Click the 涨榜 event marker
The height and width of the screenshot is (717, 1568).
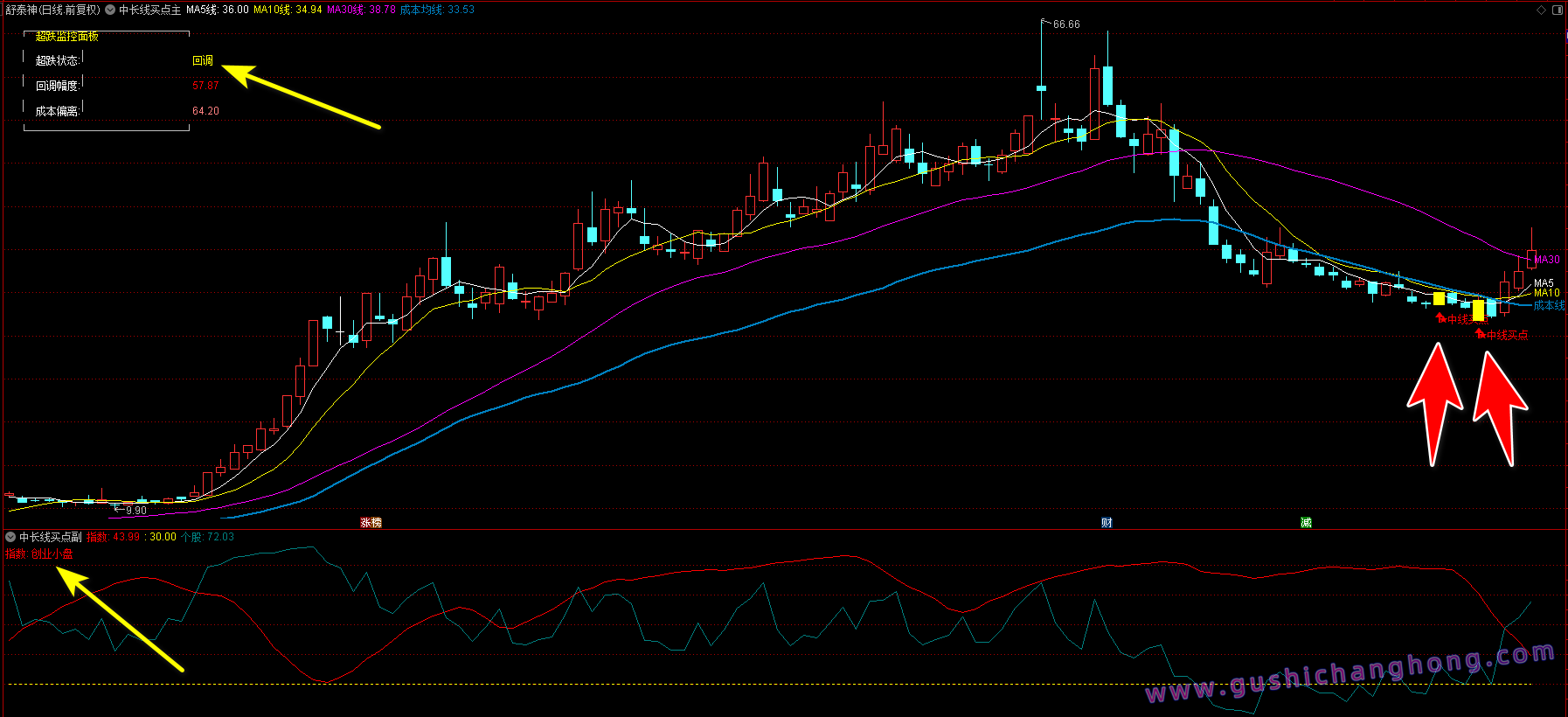pos(371,522)
